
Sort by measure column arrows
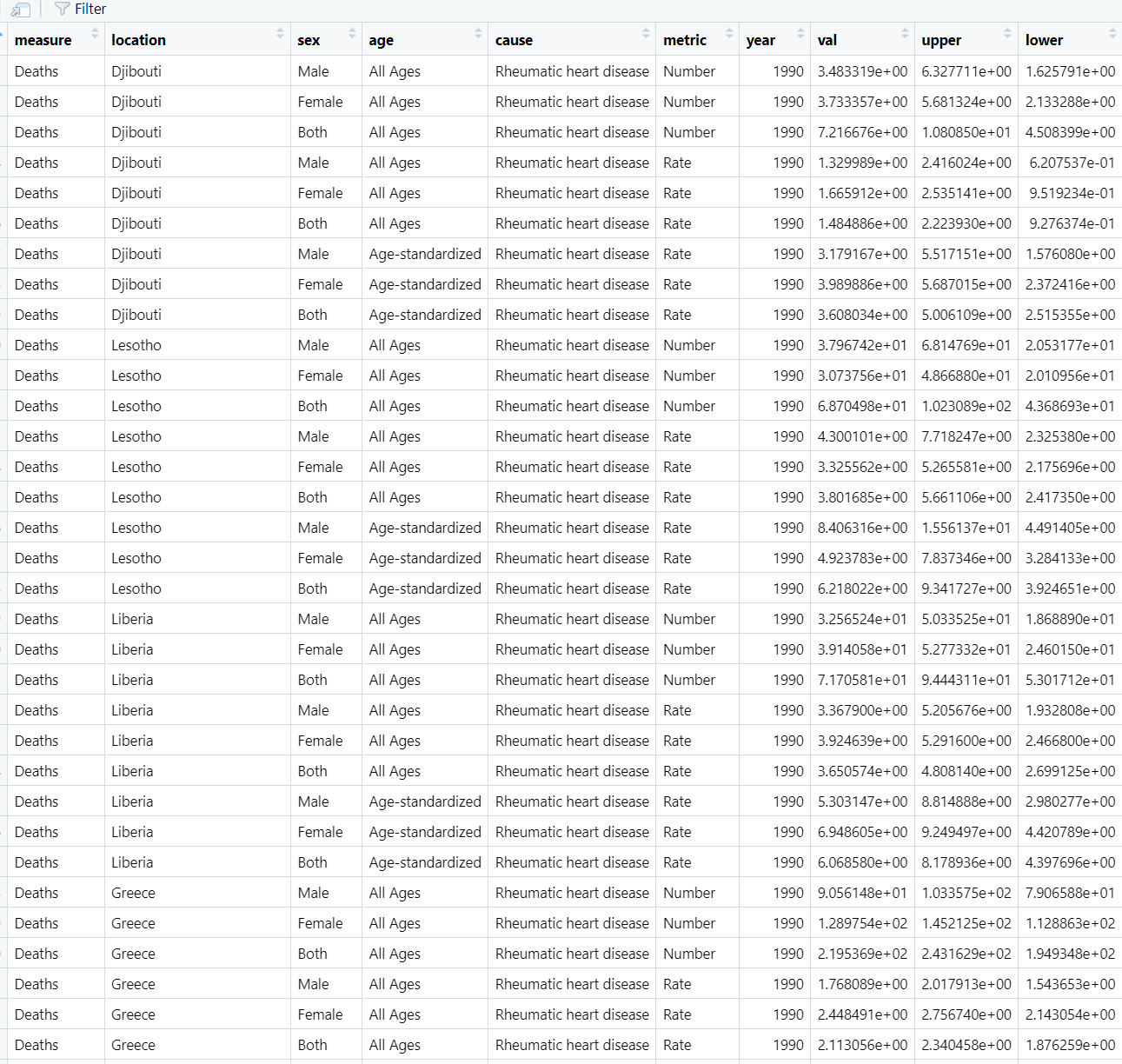tap(95, 33)
